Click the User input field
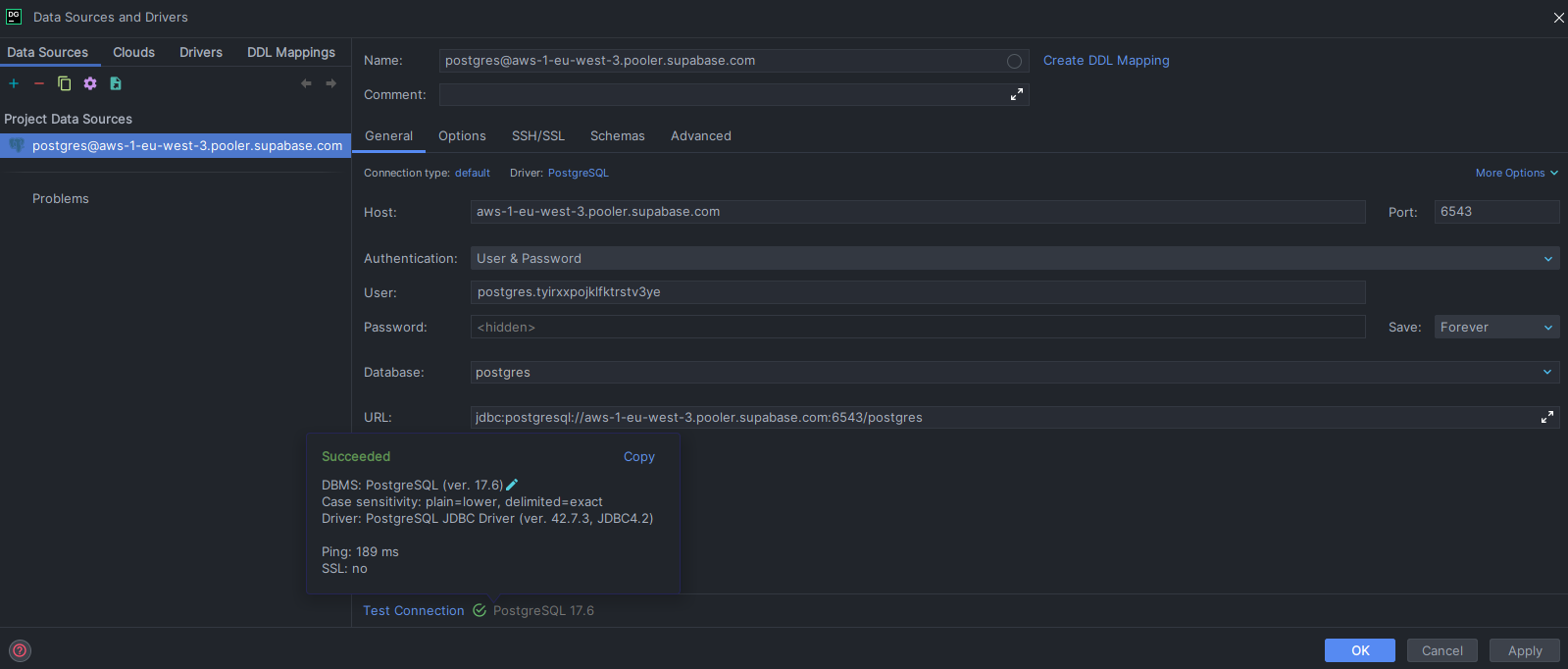Screen dimensions: 1568x669 pyautogui.click(x=918, y=292)
